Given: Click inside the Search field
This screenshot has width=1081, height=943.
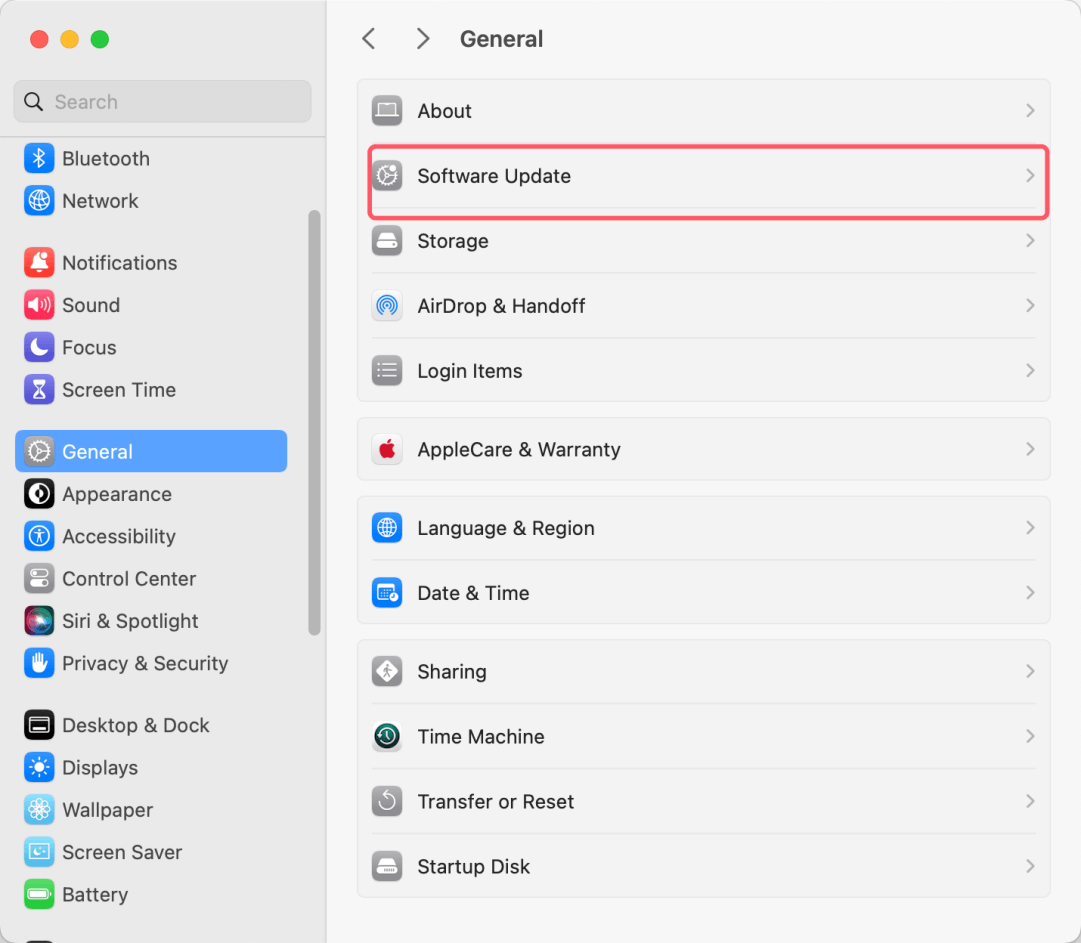Looking at the screenshot, I should coord(160,101).
